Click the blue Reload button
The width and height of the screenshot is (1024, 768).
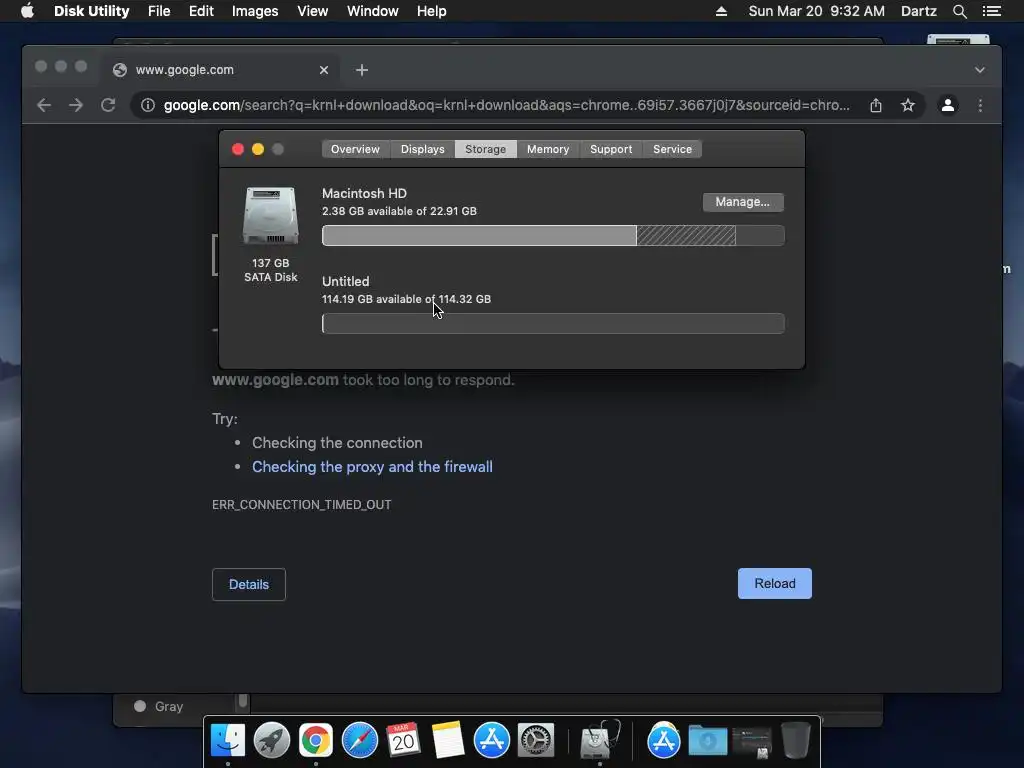click(775, 583)
